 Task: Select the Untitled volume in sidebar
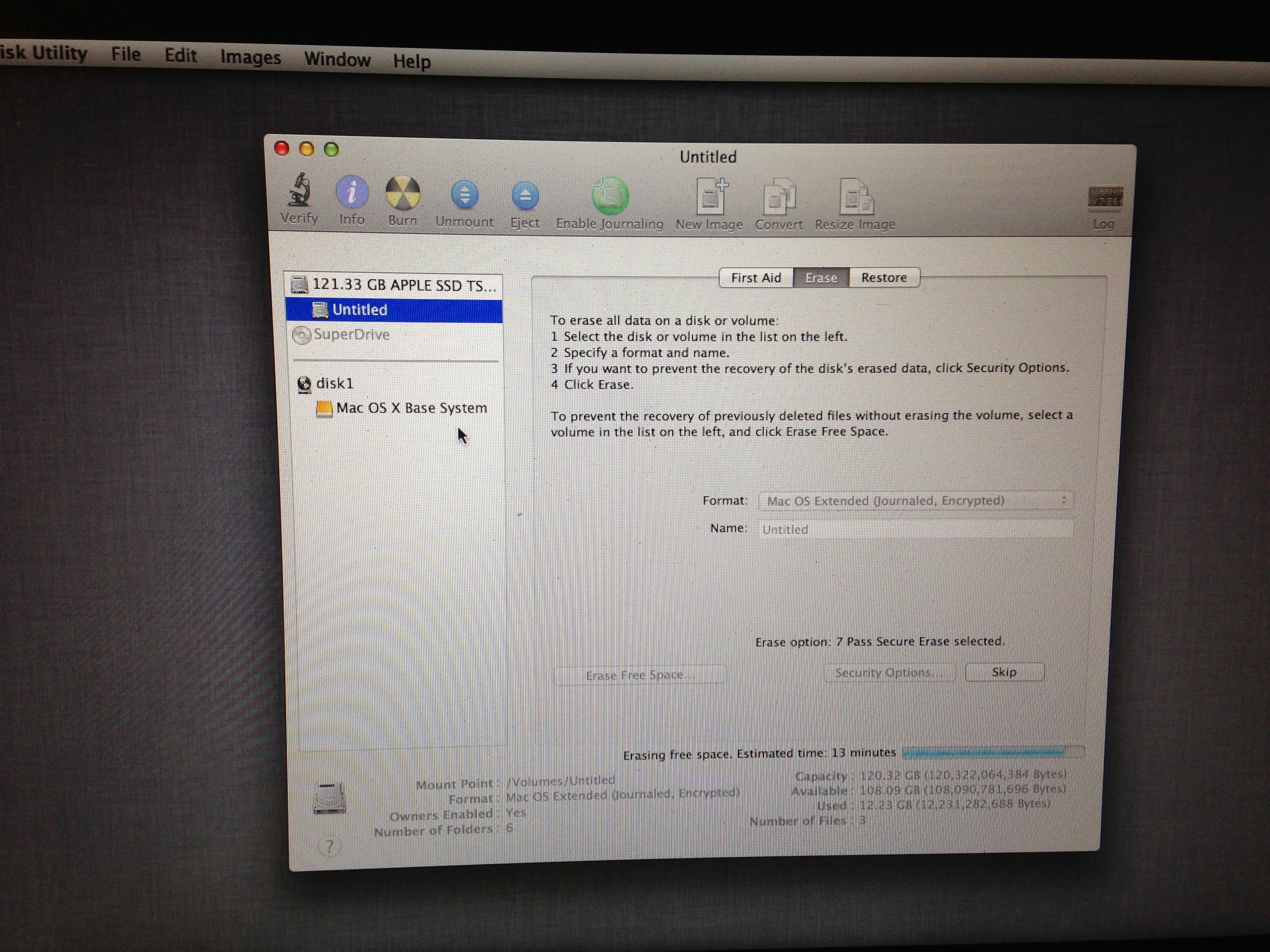pos(394,310)
